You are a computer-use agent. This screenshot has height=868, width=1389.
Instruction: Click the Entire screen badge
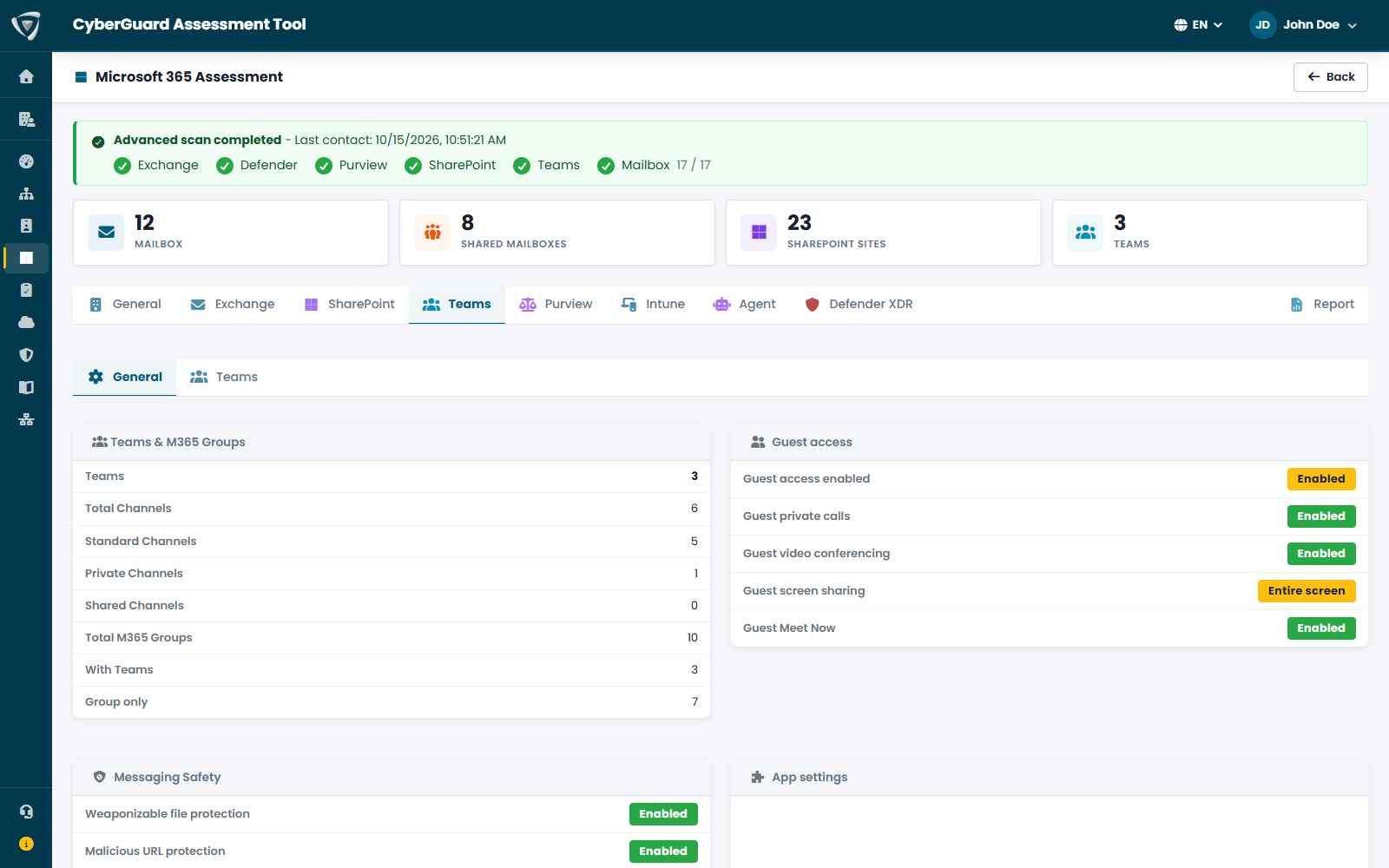click(1307, 591)
